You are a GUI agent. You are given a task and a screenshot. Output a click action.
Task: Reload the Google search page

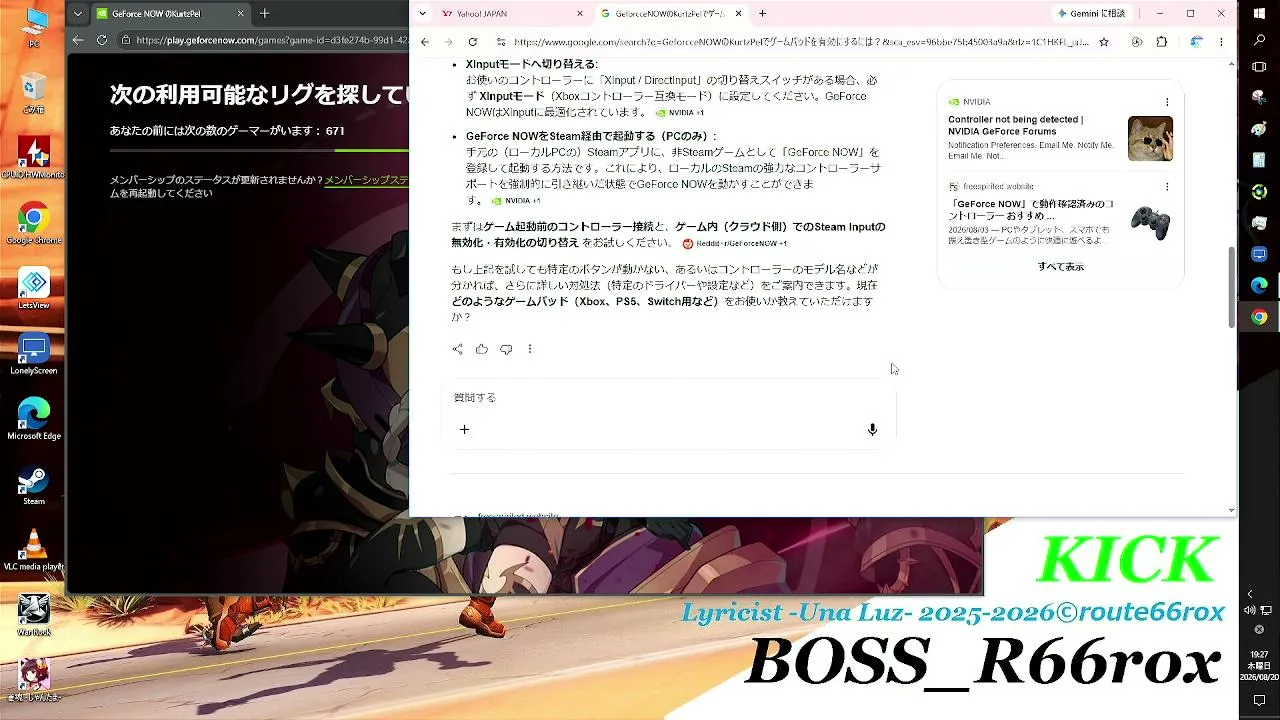click(x=473, y=42)
